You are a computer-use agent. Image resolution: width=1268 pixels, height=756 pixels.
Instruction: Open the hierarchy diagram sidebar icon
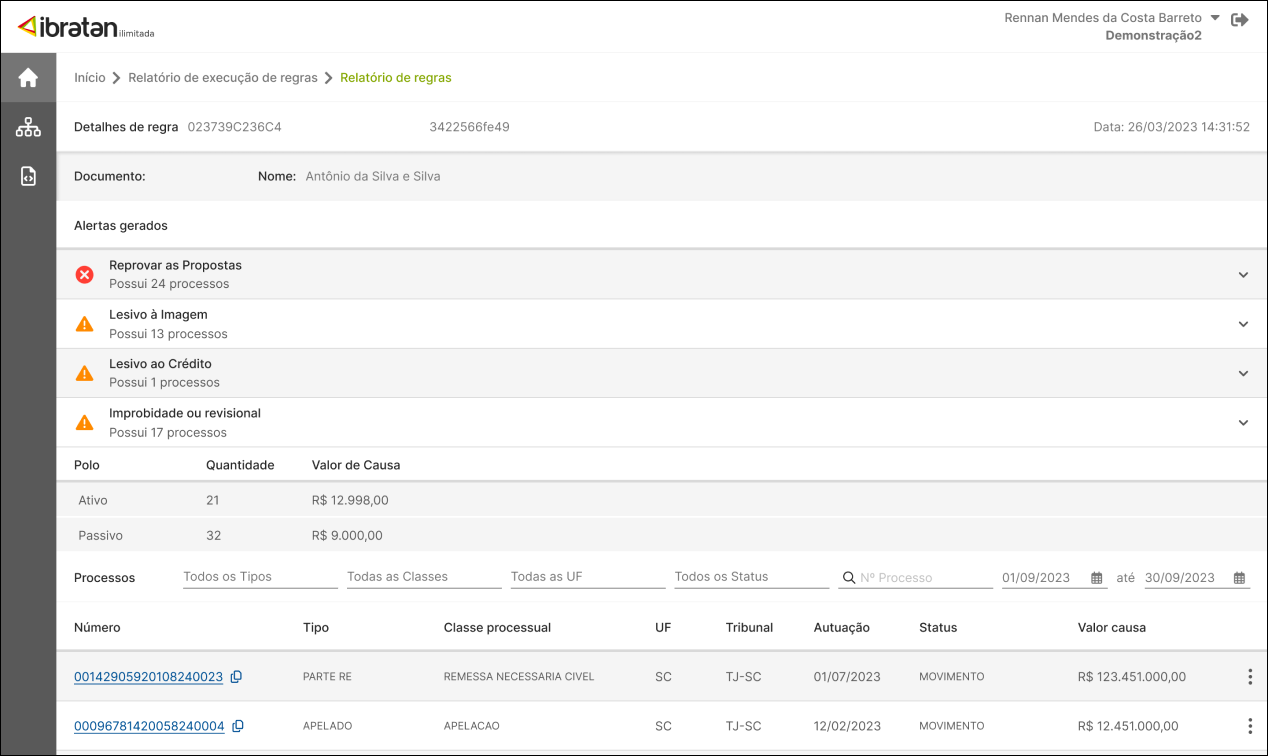28,127
